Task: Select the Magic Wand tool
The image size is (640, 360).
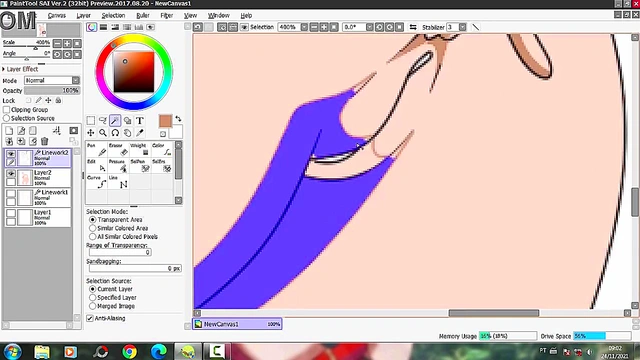Action: (x=115, y=120)
